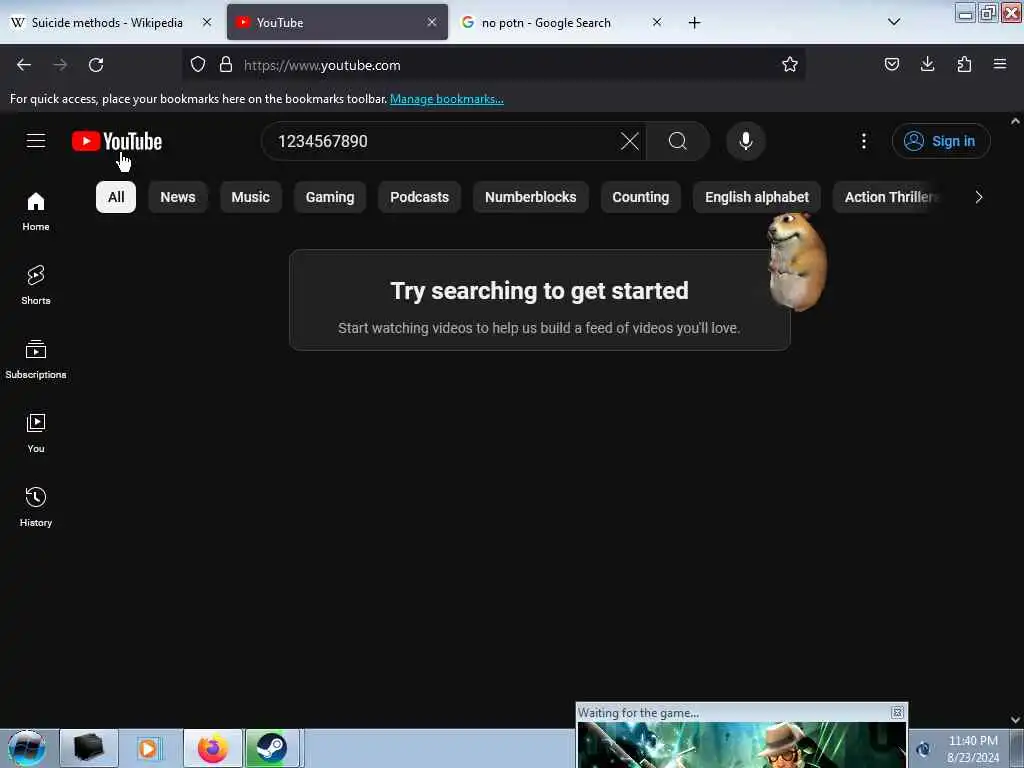Click the taskbar clock showing 11:40 PM
1024x768 pixels.
click(x=973, y=748)
